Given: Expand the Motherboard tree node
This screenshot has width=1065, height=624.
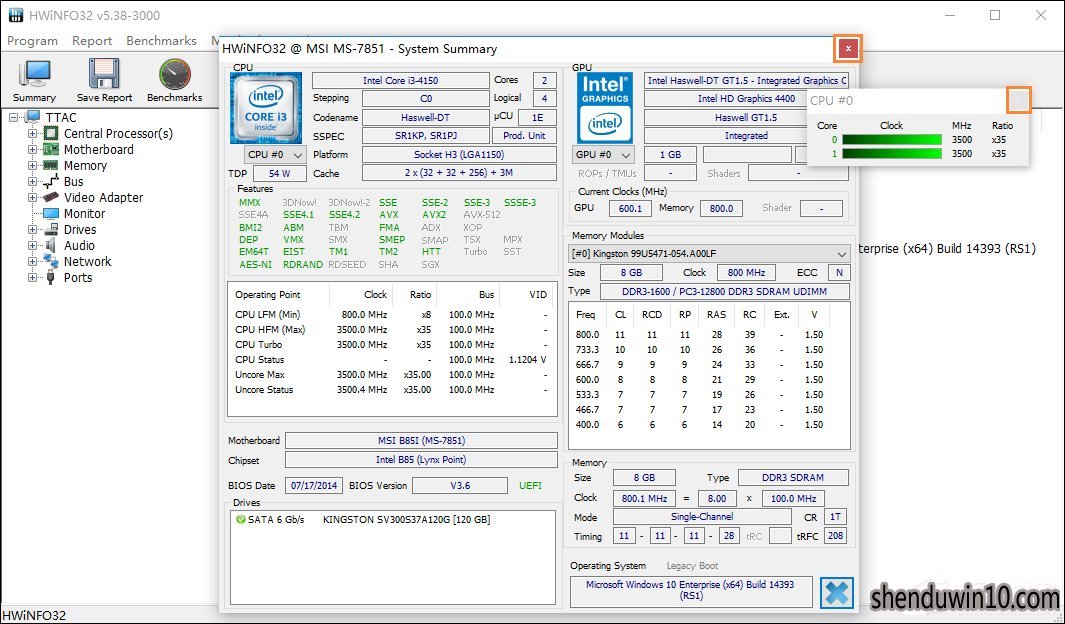Looking at the screenshot, I should pyautogui.click(x=32, y=149).
